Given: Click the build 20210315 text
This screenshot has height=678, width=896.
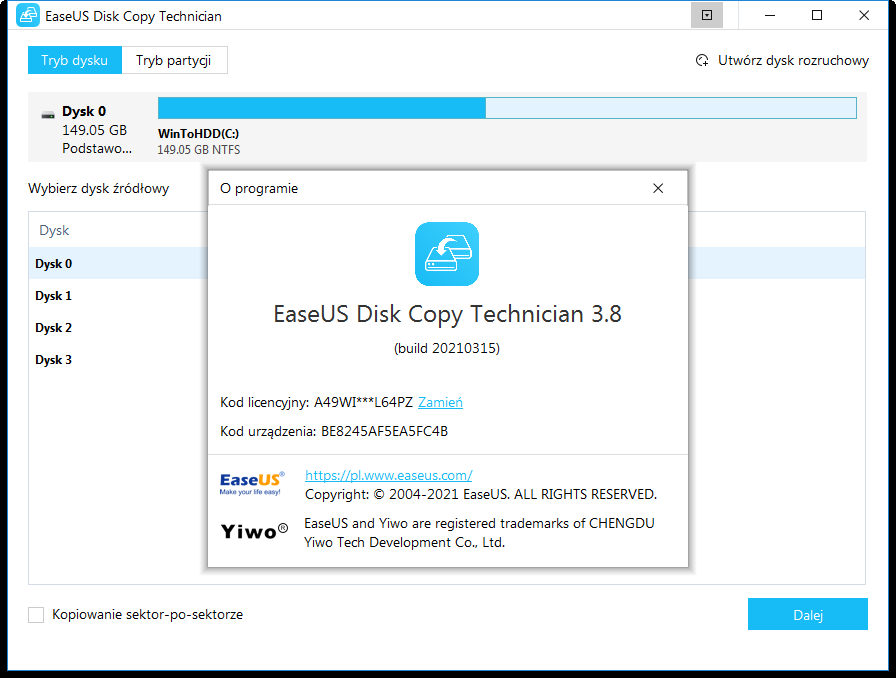Looking at the screenshot, I should 447,348.
